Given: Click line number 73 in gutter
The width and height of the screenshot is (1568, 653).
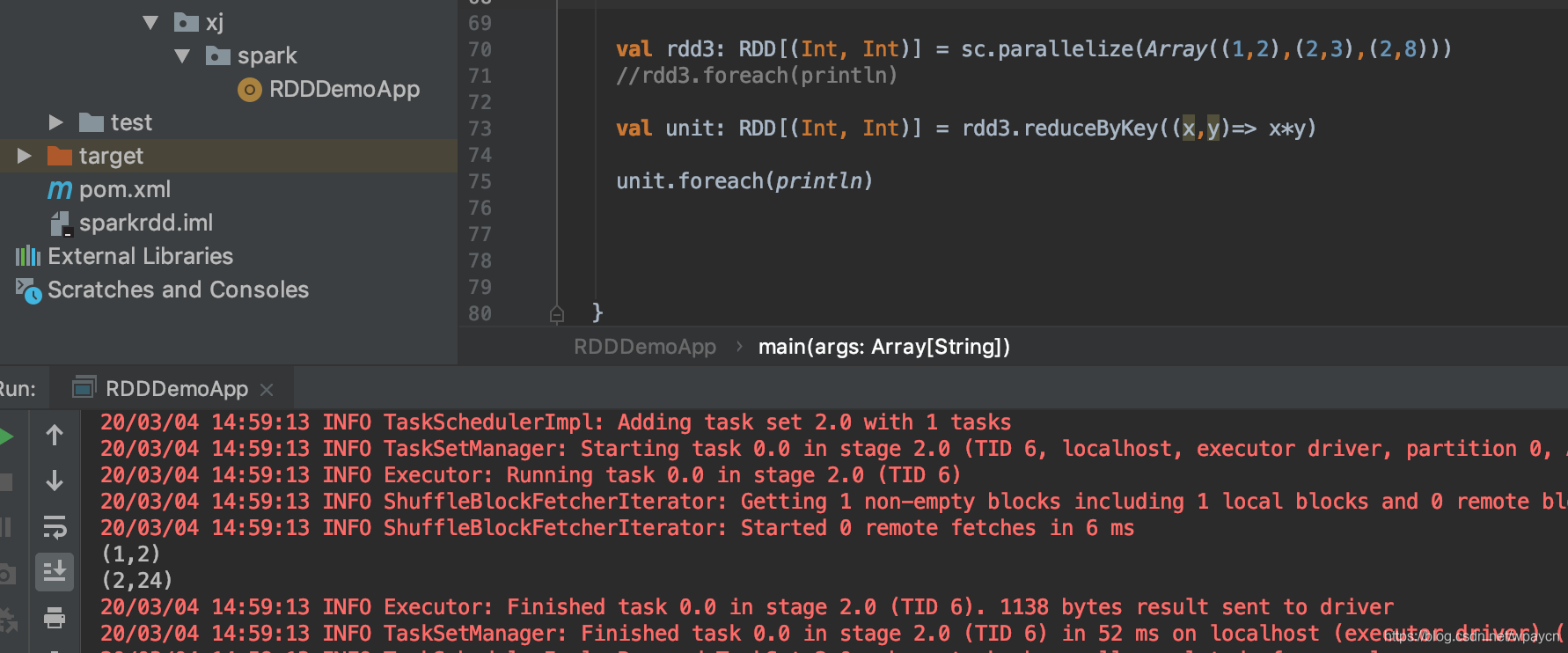Looking at the screenshot, I should pyautogui.click(x=480, y=128).
